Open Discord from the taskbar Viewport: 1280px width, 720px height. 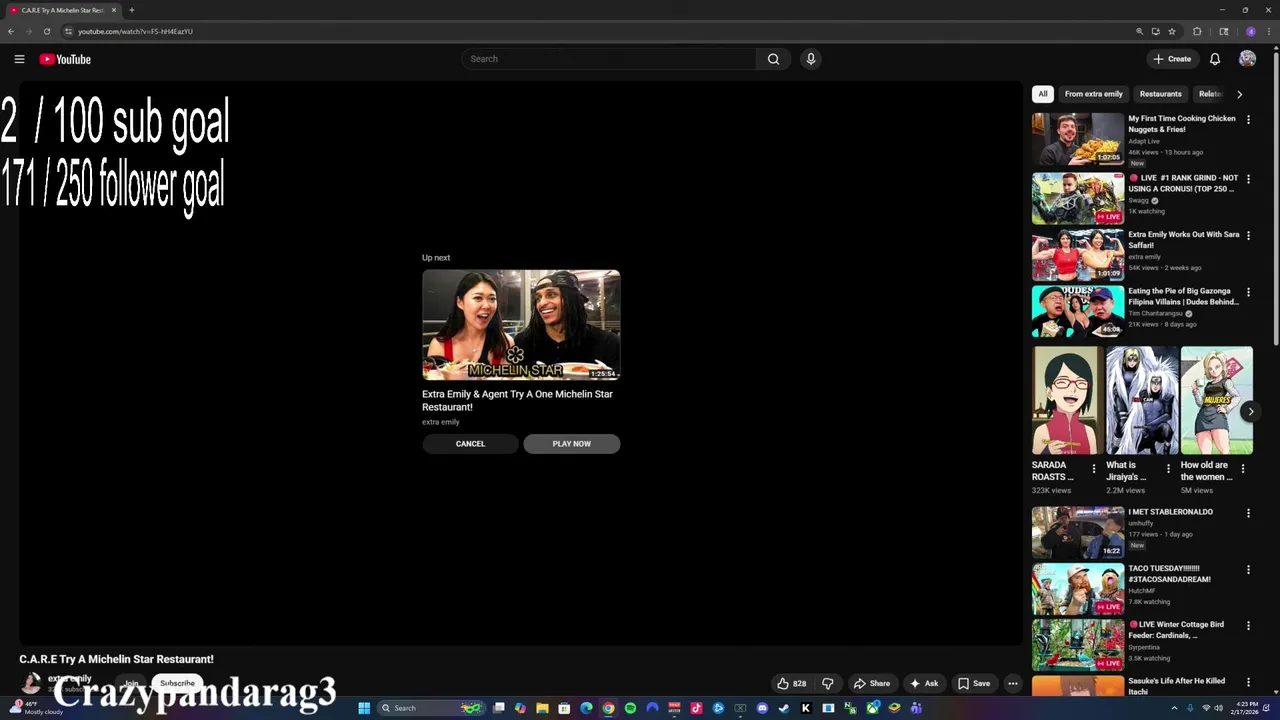[762, 708]
